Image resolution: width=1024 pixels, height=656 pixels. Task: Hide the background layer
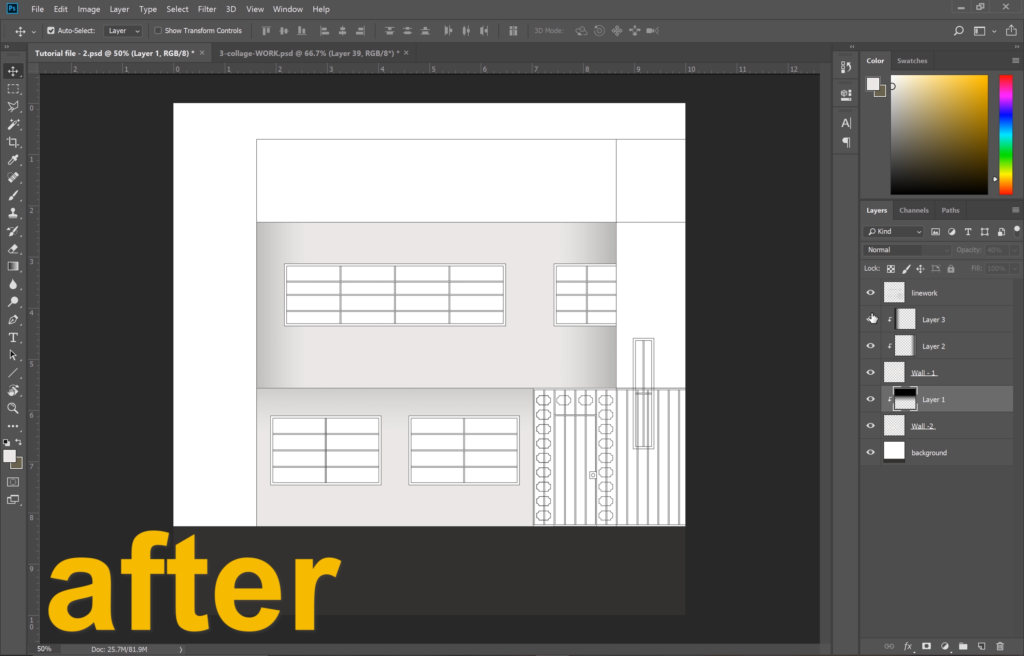870,453
